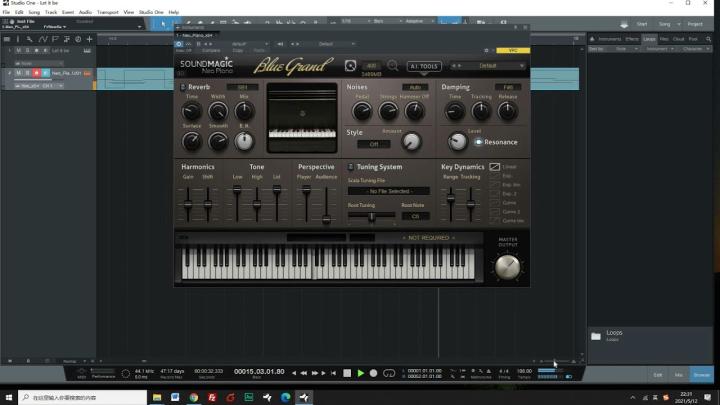Screen dimensions: 720x405
Task: Switch to Effects browser tab
Action: click(632, 39)
